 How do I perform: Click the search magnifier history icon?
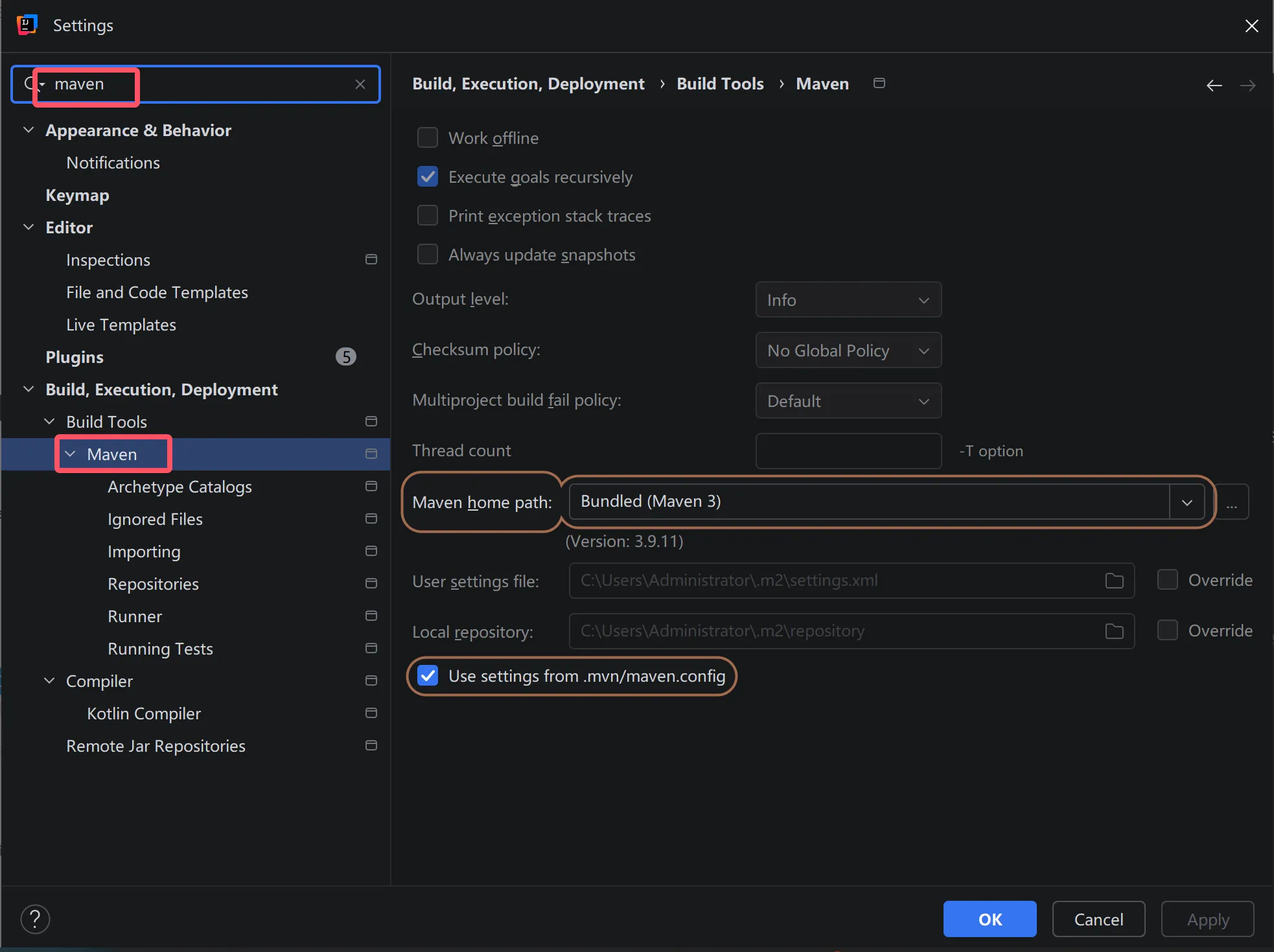tap(32, 84)
